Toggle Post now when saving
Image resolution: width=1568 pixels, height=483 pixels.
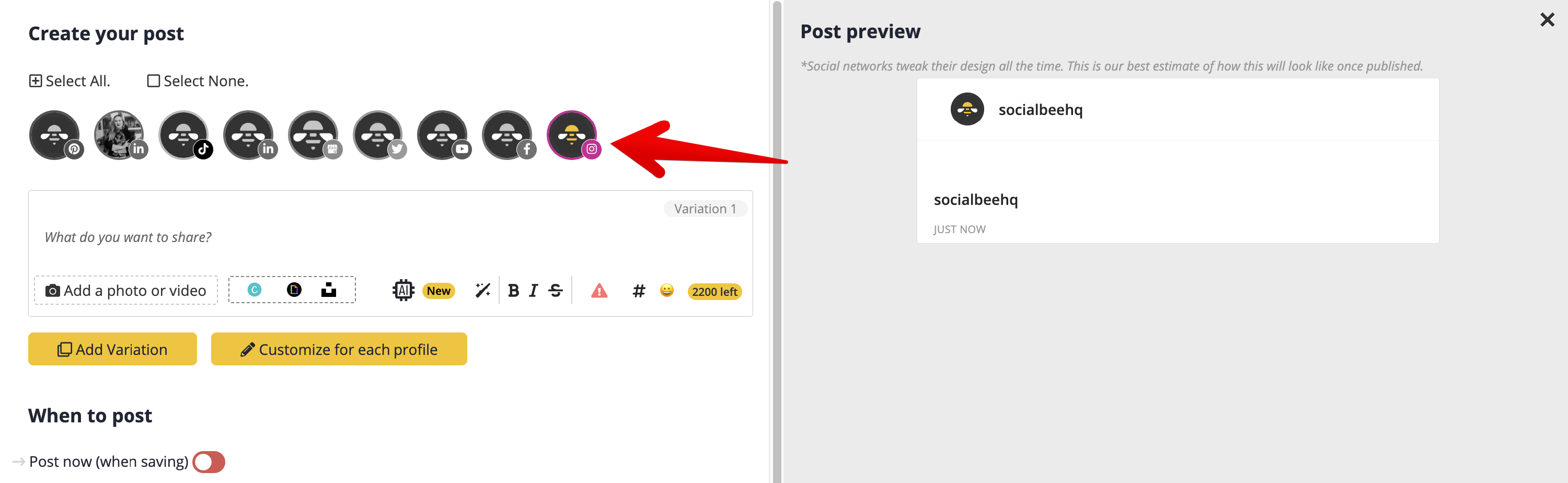[208, 462]
